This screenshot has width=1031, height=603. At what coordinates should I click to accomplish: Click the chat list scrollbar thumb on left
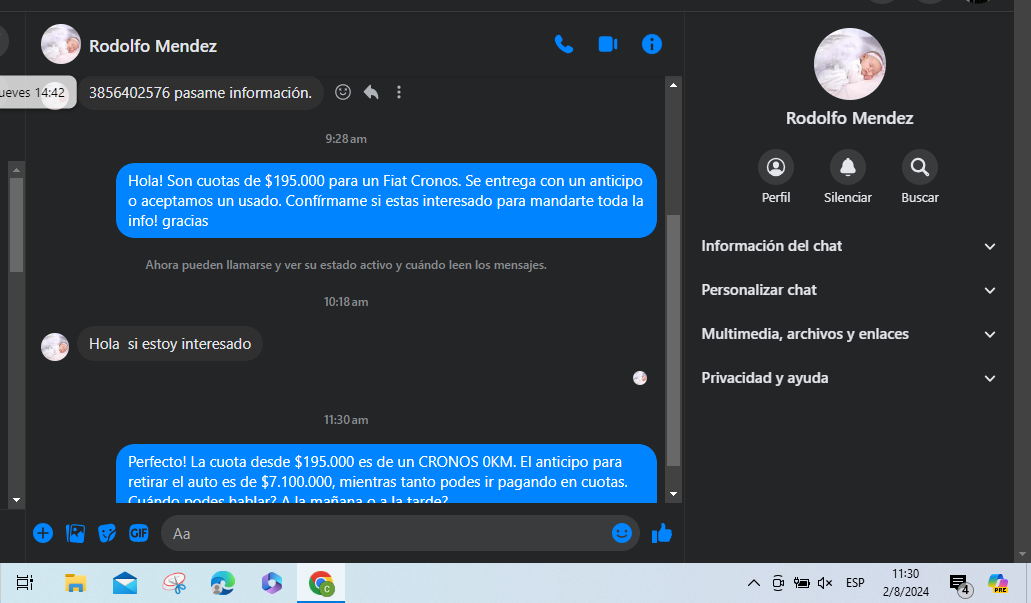16,224
